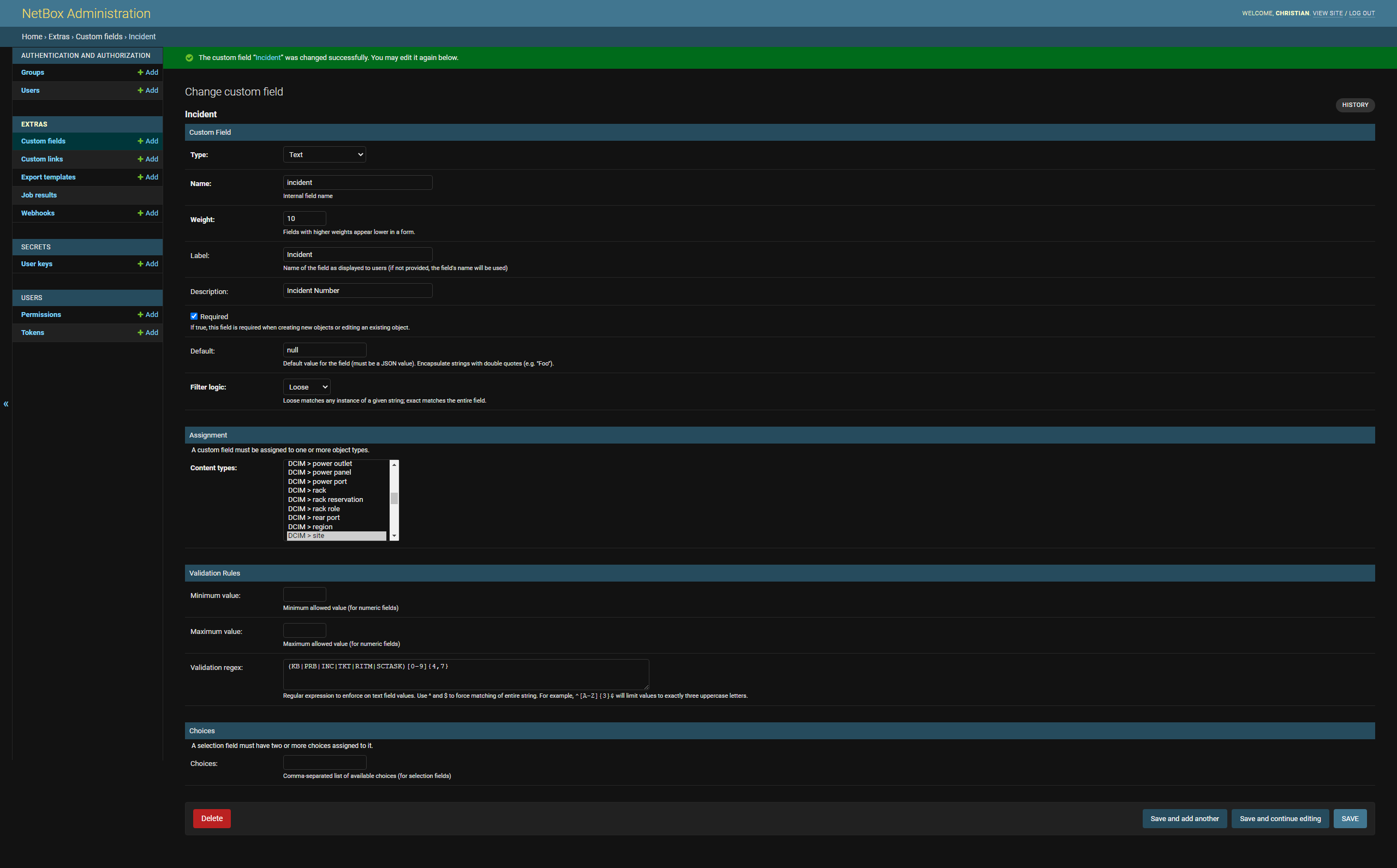Click the Log out link
The height and width of the screenshot is (868, 1397).
click(x=1362, y=13)
